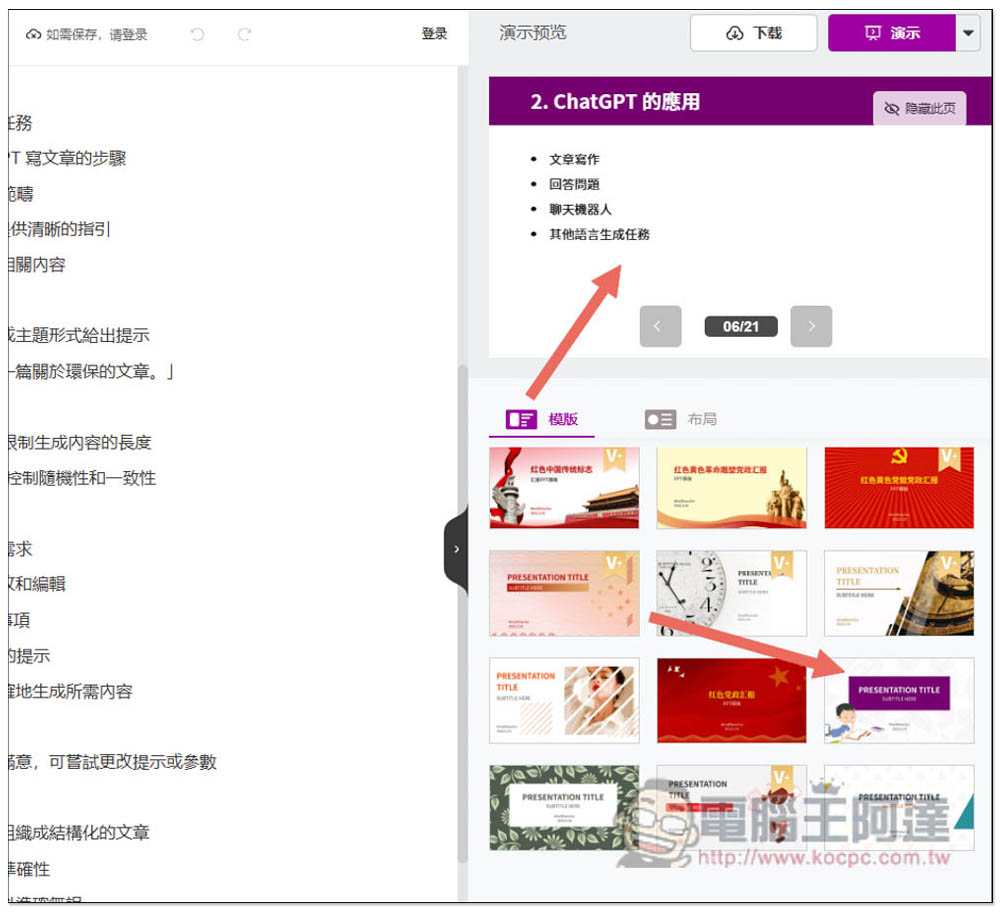
Task: Go to next slide arrow
Action: [811, 326]
